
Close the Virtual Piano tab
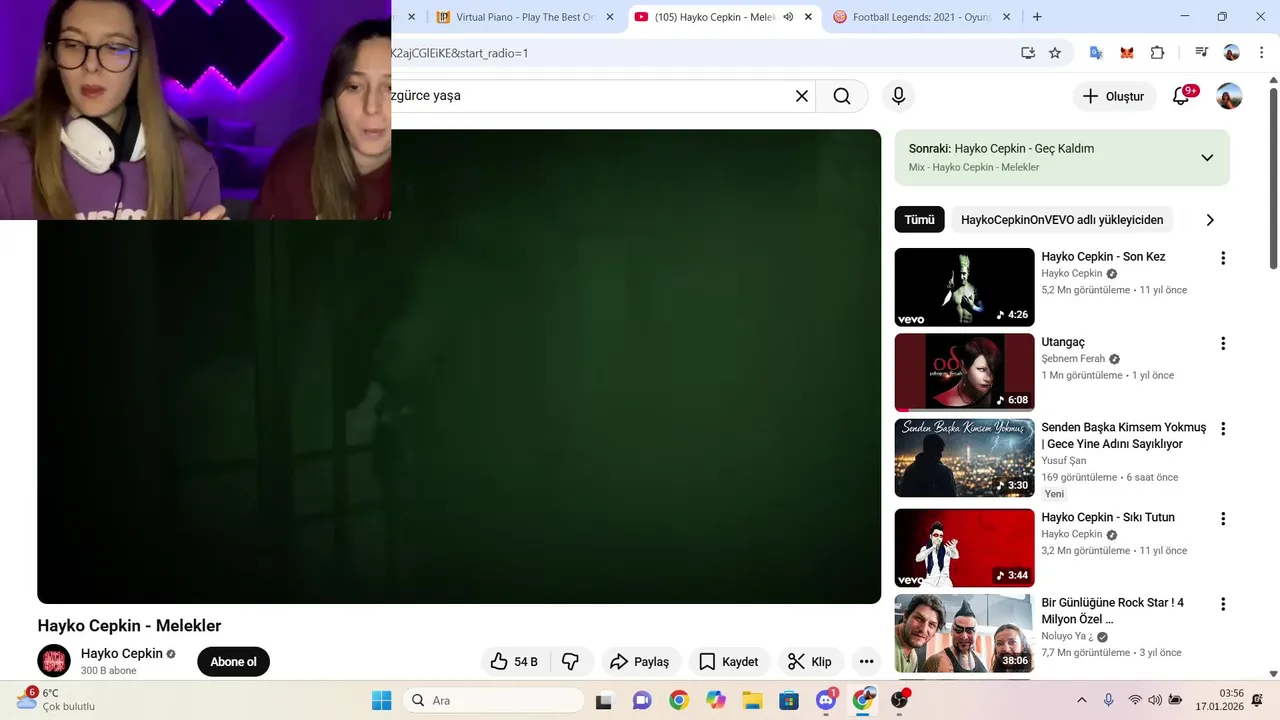pos(610,17)
